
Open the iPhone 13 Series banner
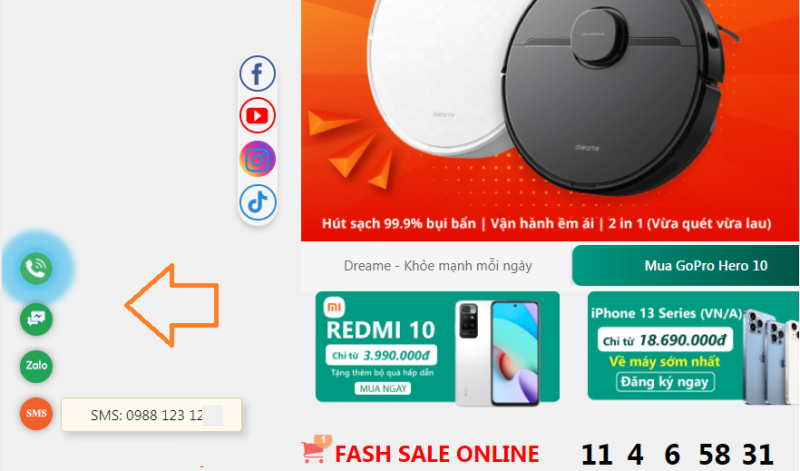693,346
